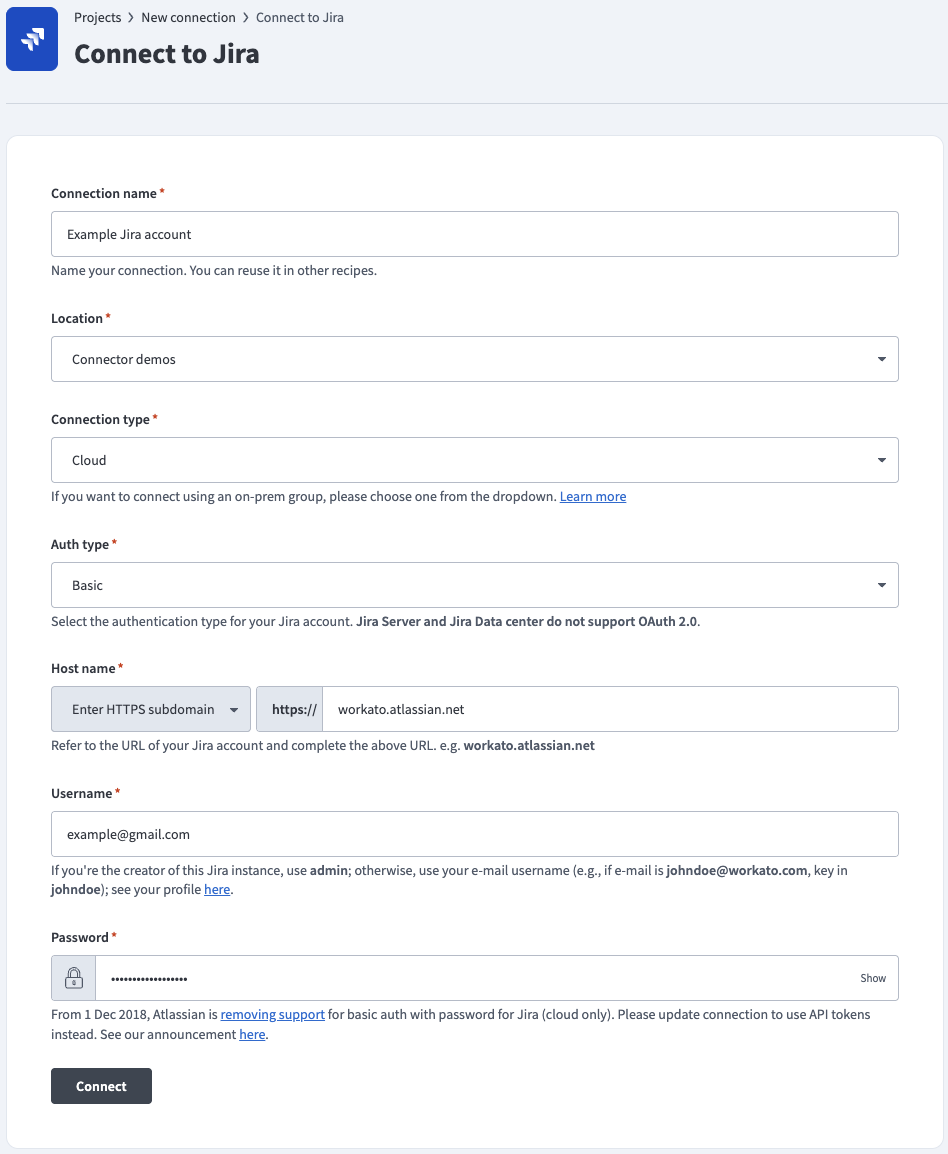Open the Auth type dropdown
Image resolution: width=948 pixels, height=1154 pixels.
pos(474,584)
